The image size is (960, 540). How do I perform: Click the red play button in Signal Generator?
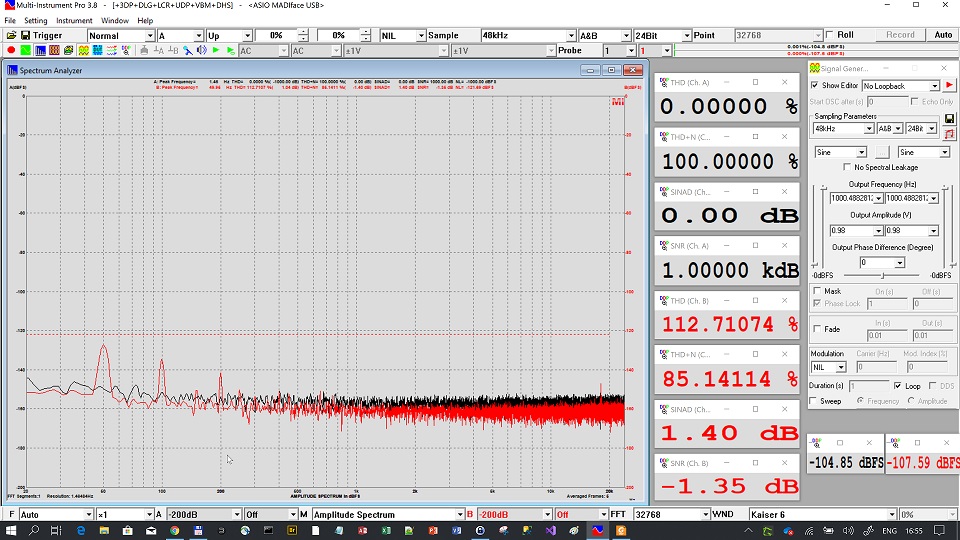[949, 86]
